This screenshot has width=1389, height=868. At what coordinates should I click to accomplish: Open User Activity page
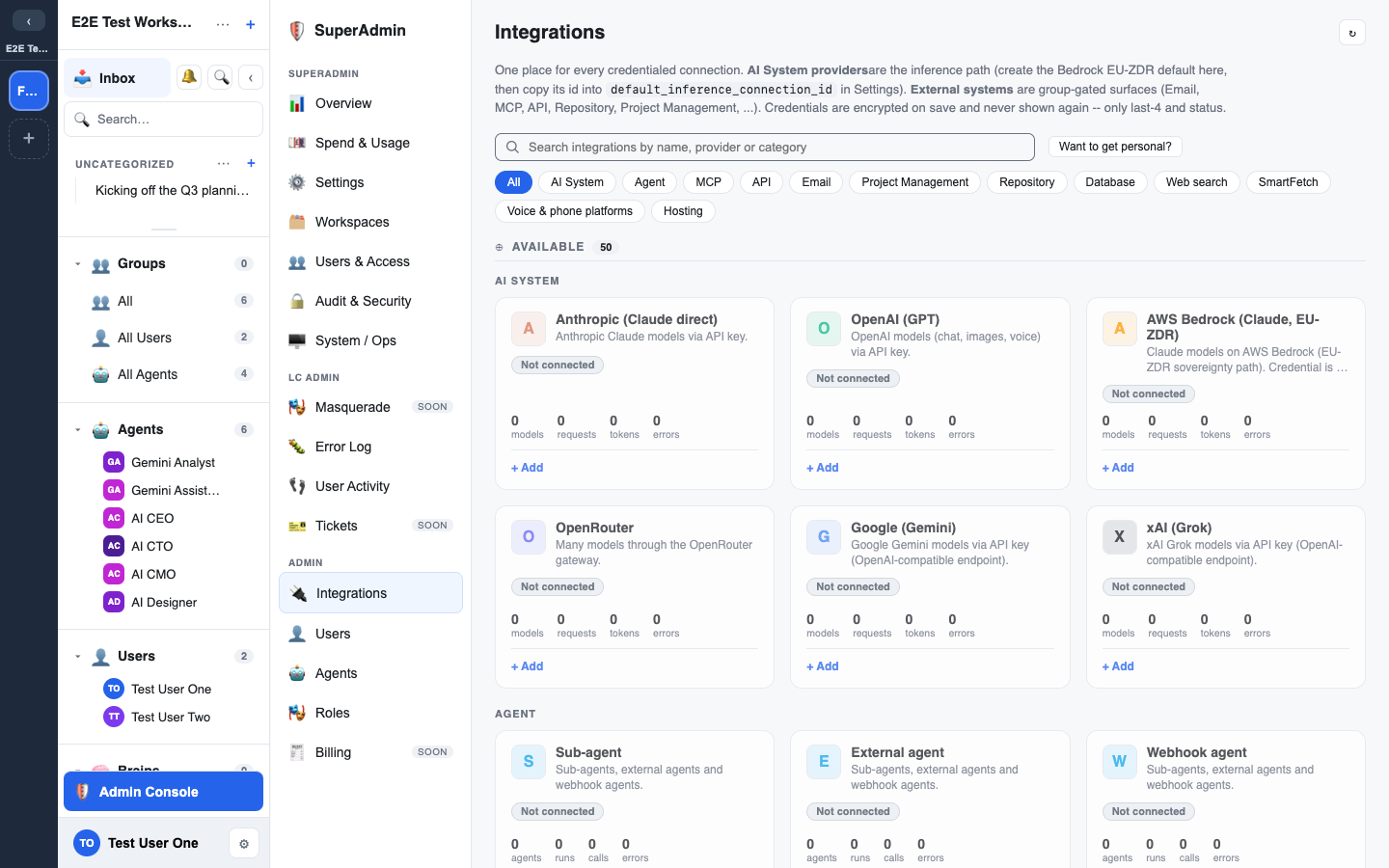[370, 486]
